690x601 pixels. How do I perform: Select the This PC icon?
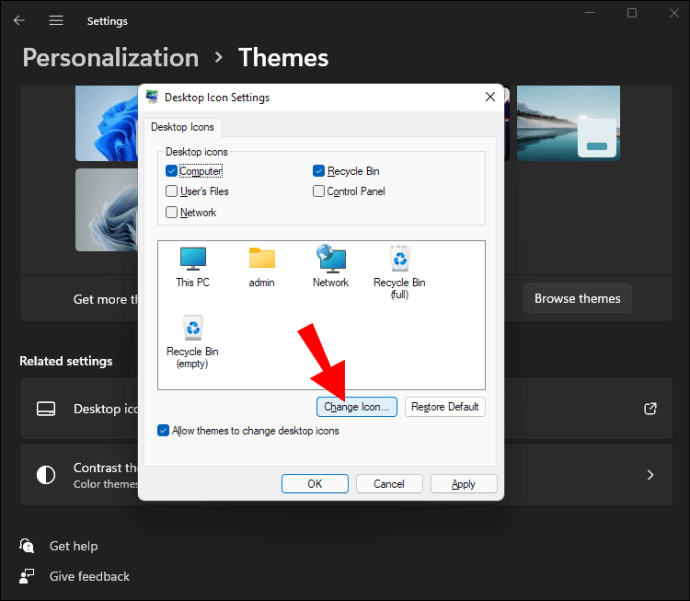coord(191,260)
